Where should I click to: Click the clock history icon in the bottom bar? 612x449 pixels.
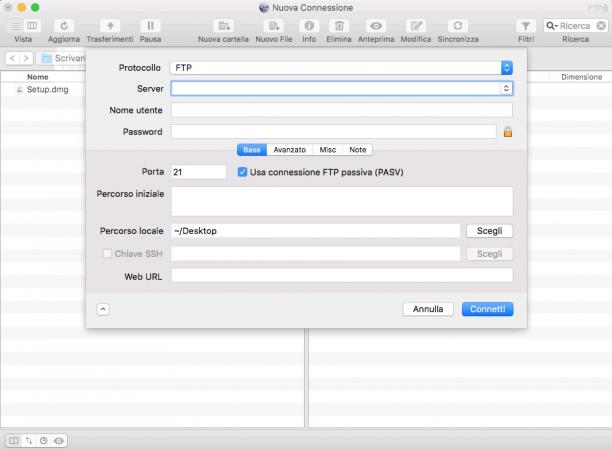[43, 440]
